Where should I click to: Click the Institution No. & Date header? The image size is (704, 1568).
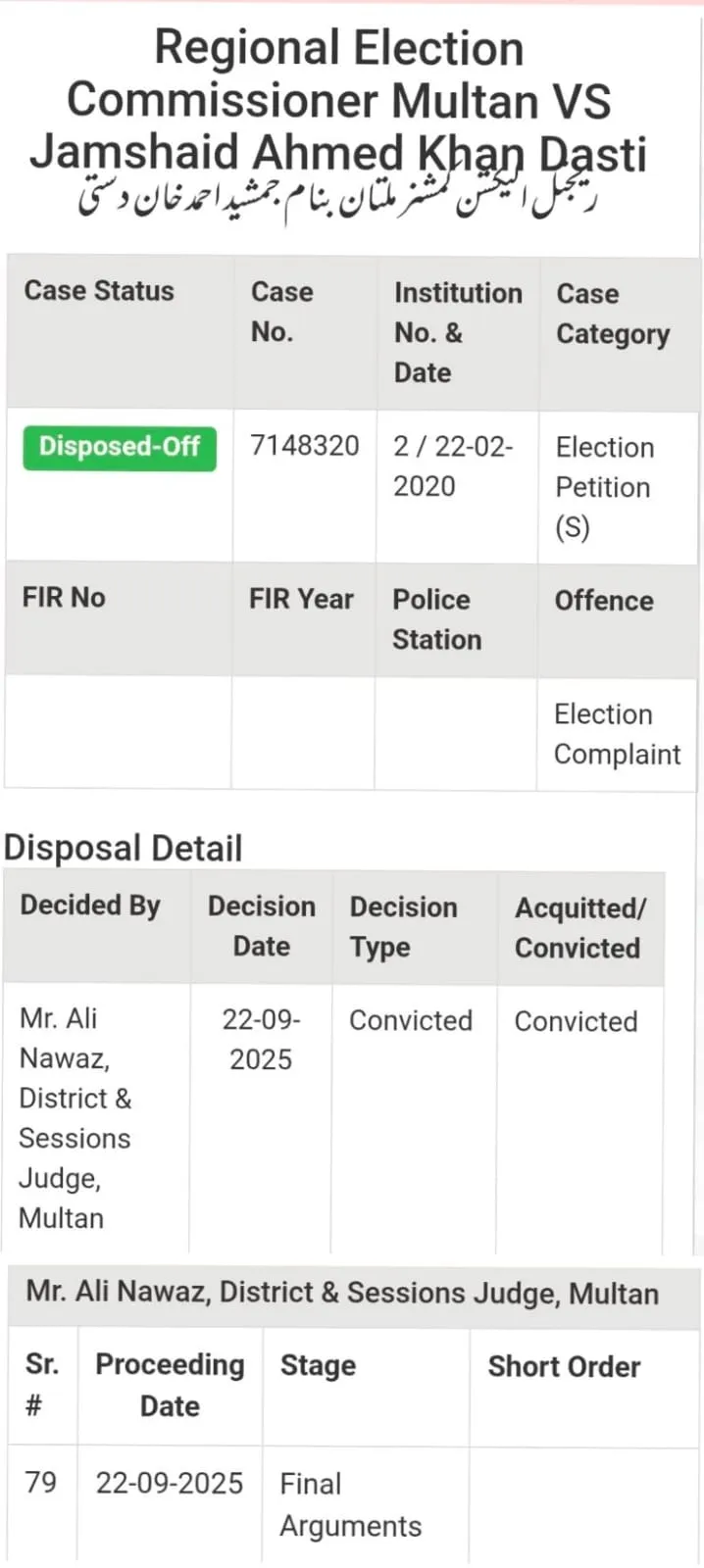click(457, 332)
